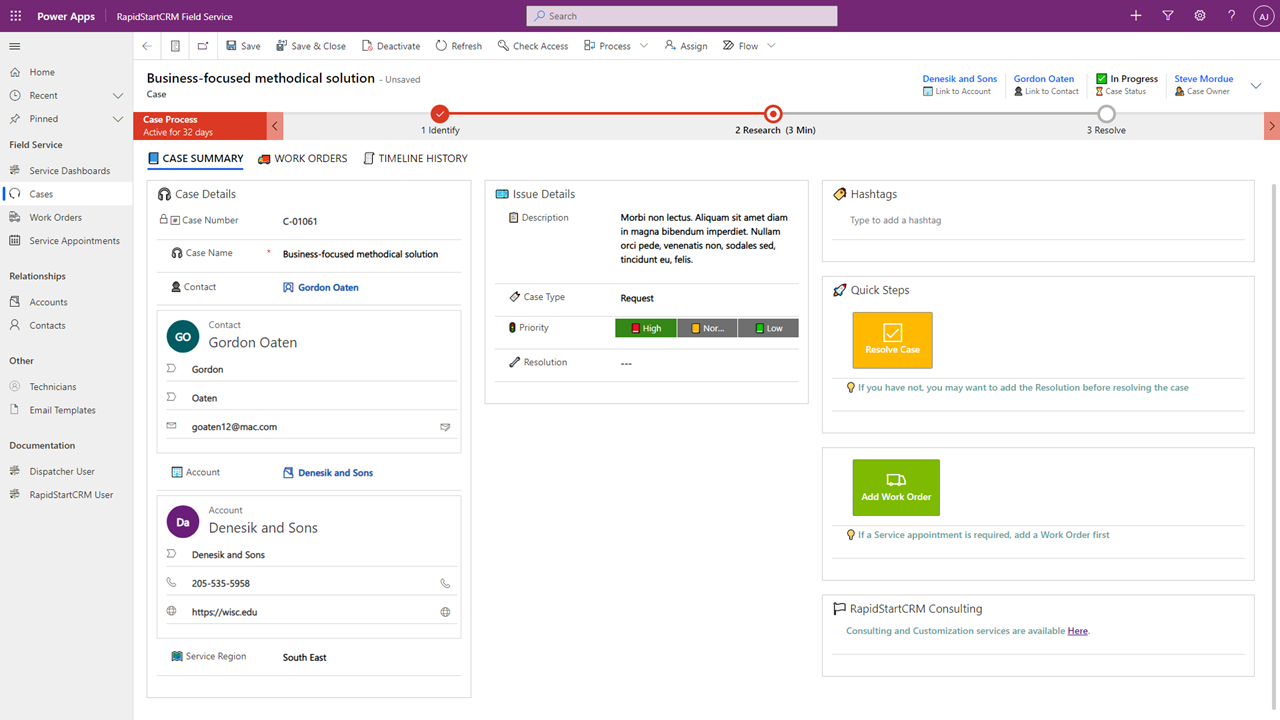Screen dimensions: 1280x720
Task: Click Assign in the command bar
Action: 686,46
